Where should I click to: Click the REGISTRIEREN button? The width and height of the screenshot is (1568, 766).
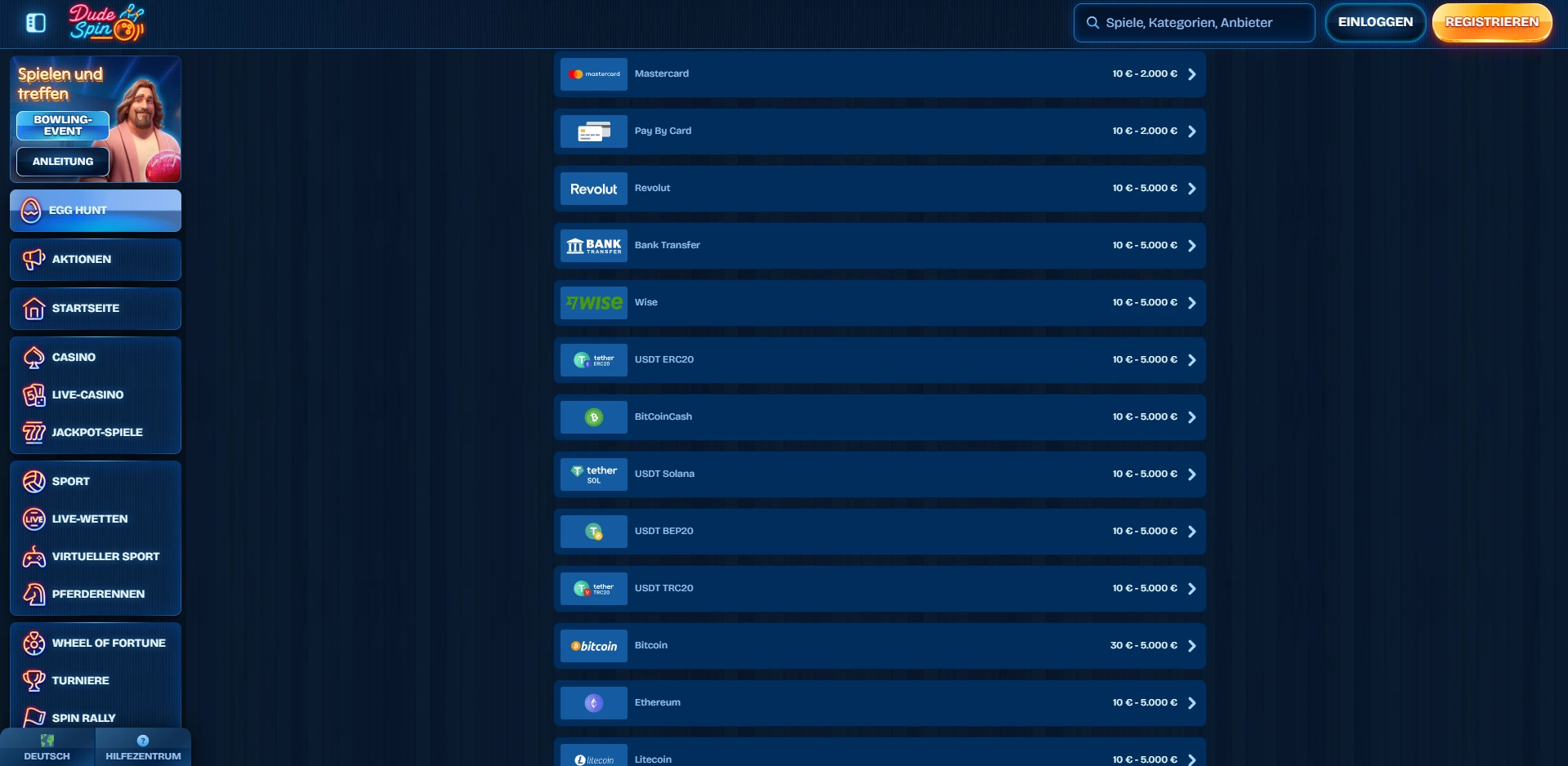point(1491,22)
